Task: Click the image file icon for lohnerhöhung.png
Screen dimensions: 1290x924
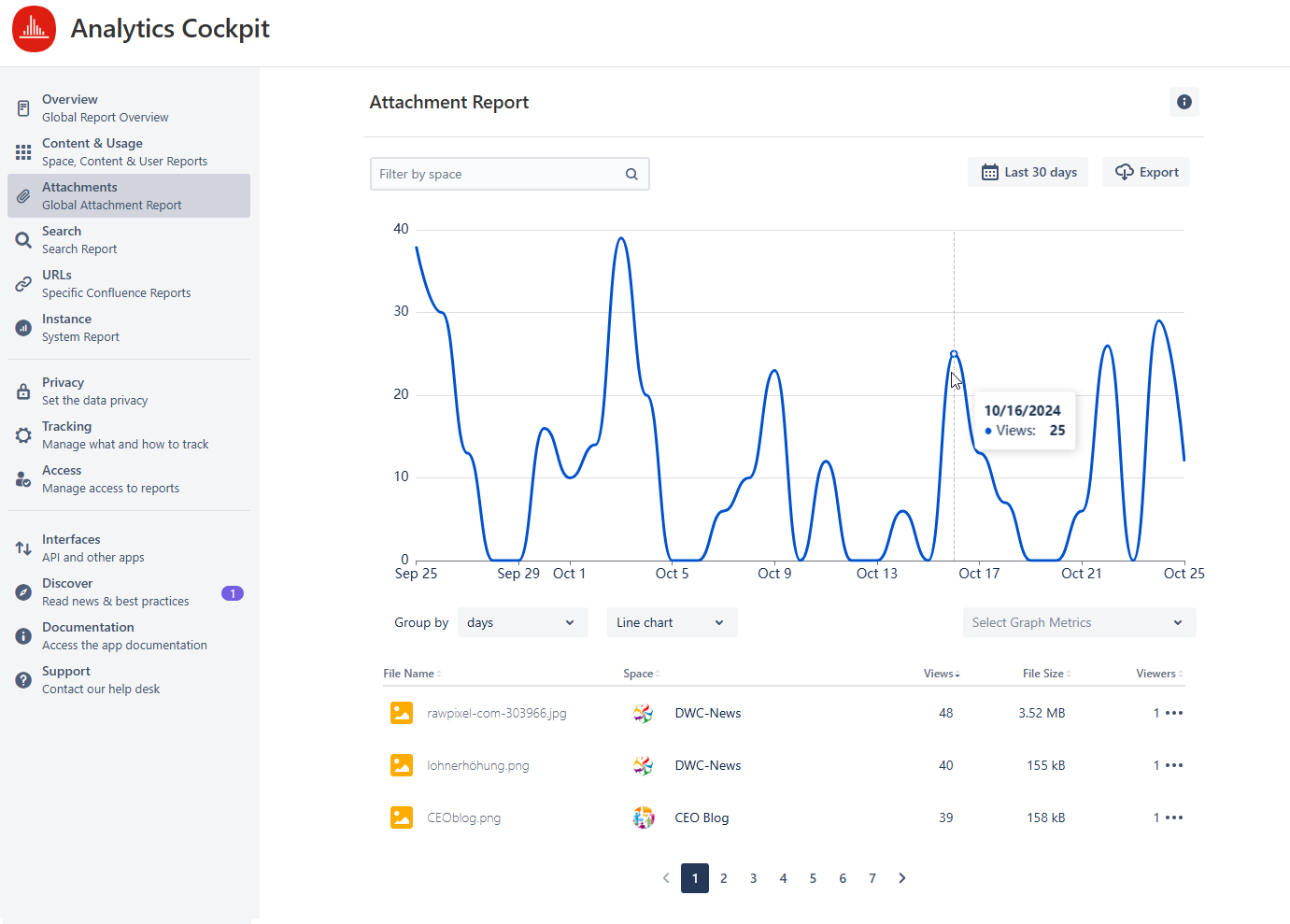Action: click(402, 765)
